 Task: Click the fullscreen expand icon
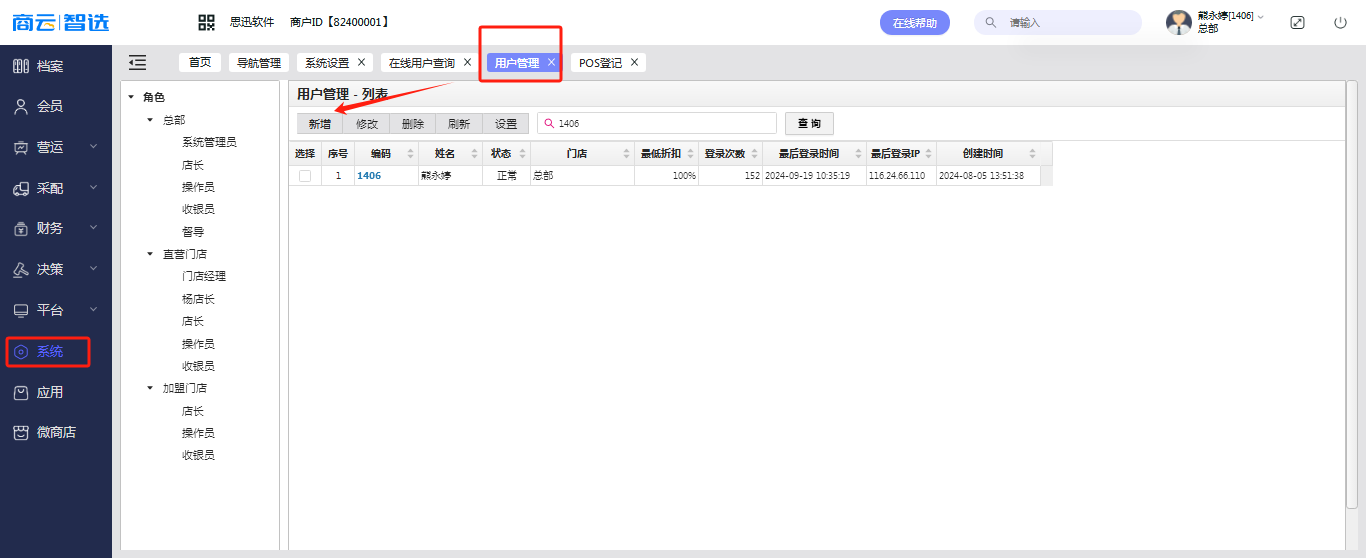(x=1297, y=22)
